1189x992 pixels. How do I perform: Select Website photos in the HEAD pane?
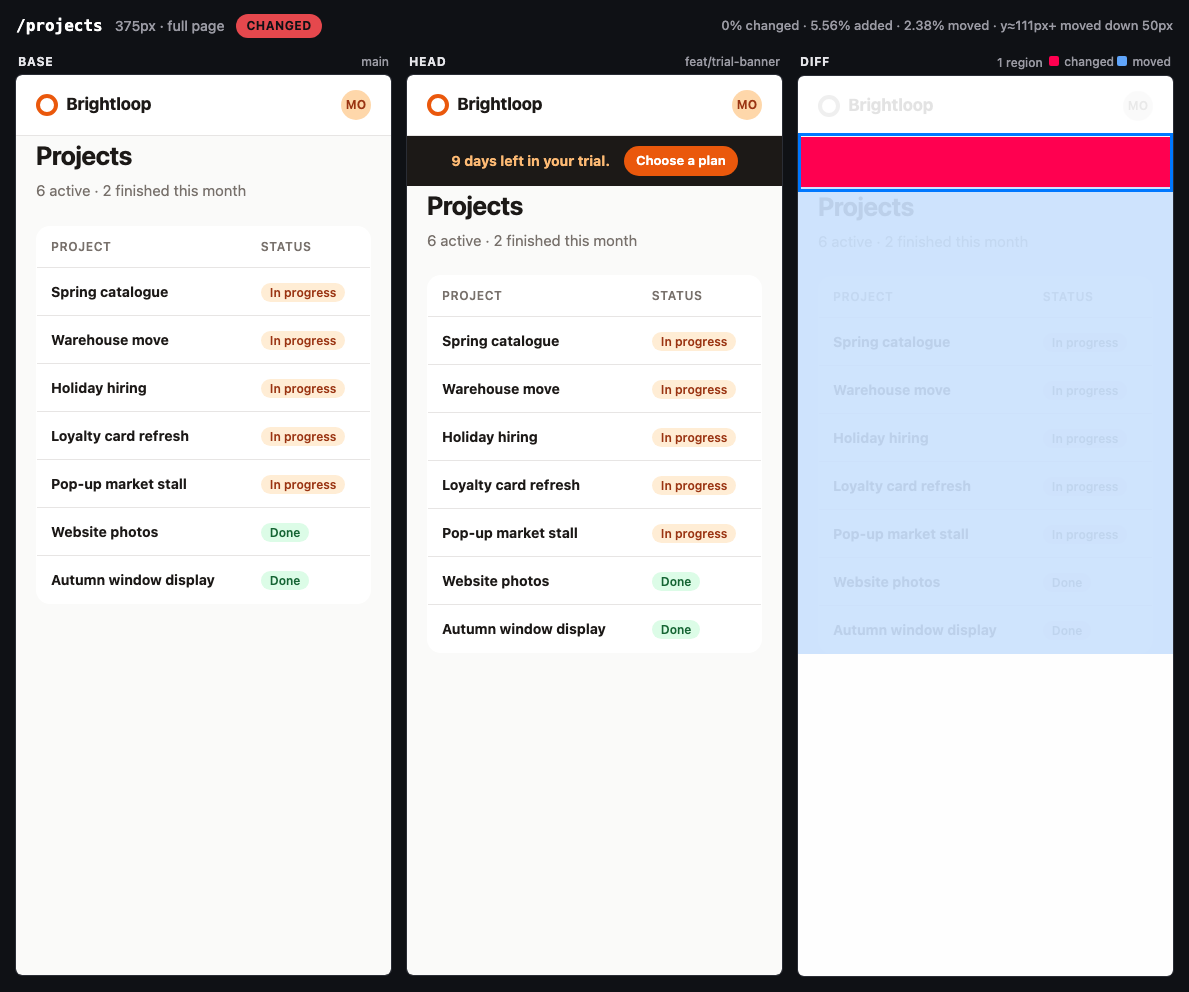496,581
